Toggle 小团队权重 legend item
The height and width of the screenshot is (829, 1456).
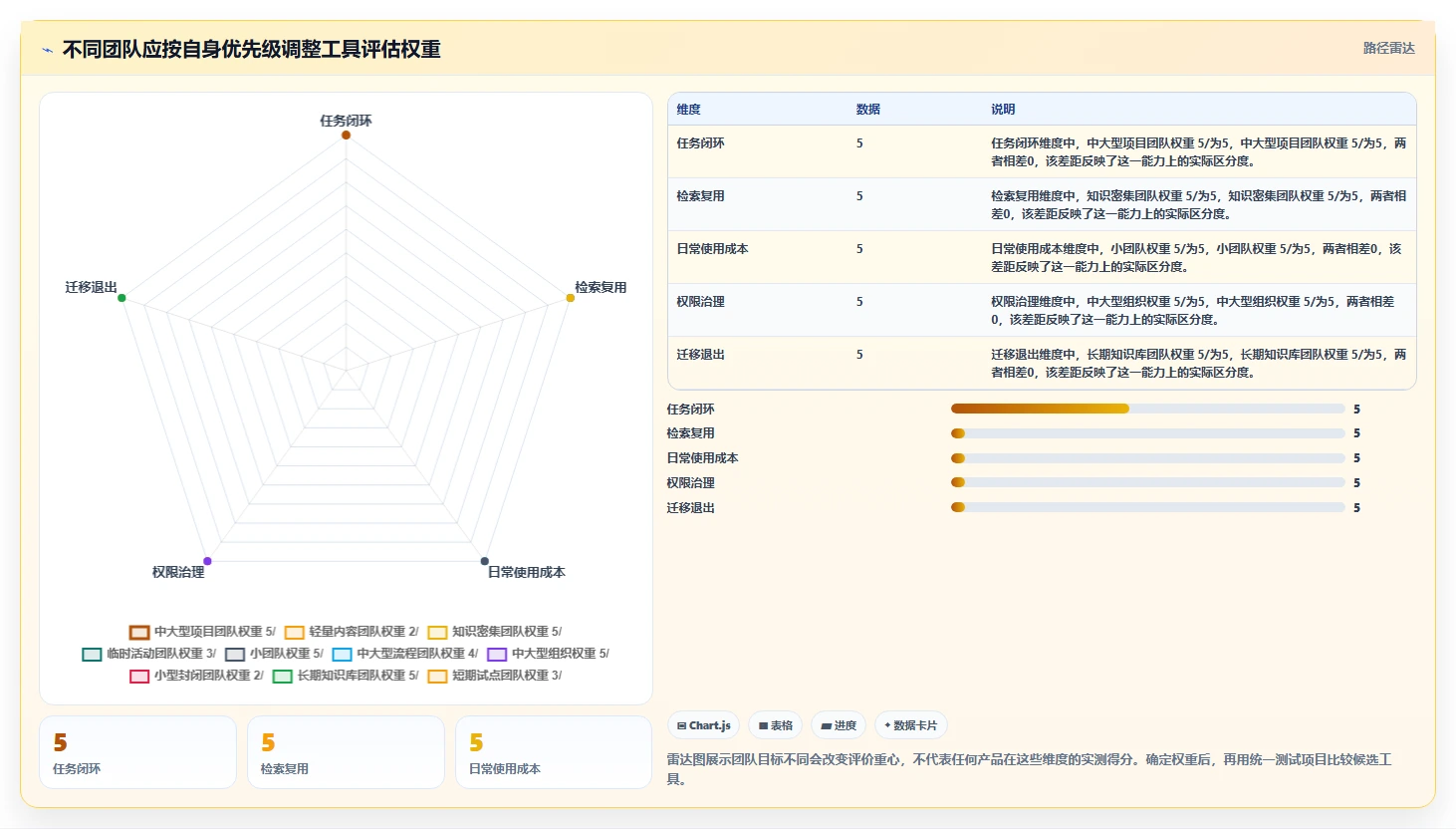pyautogui.click(x=275, y=654)
